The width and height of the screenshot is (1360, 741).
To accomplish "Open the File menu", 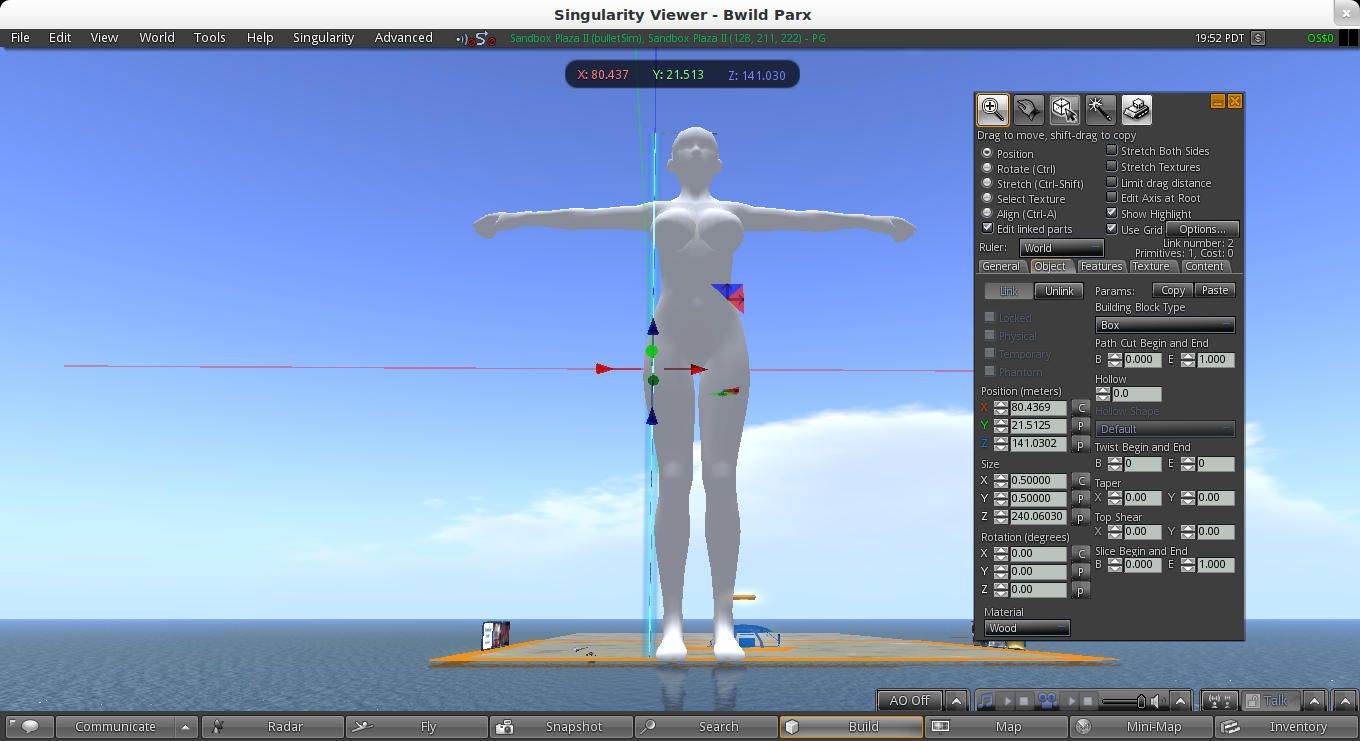I will [x=20, y=38].
